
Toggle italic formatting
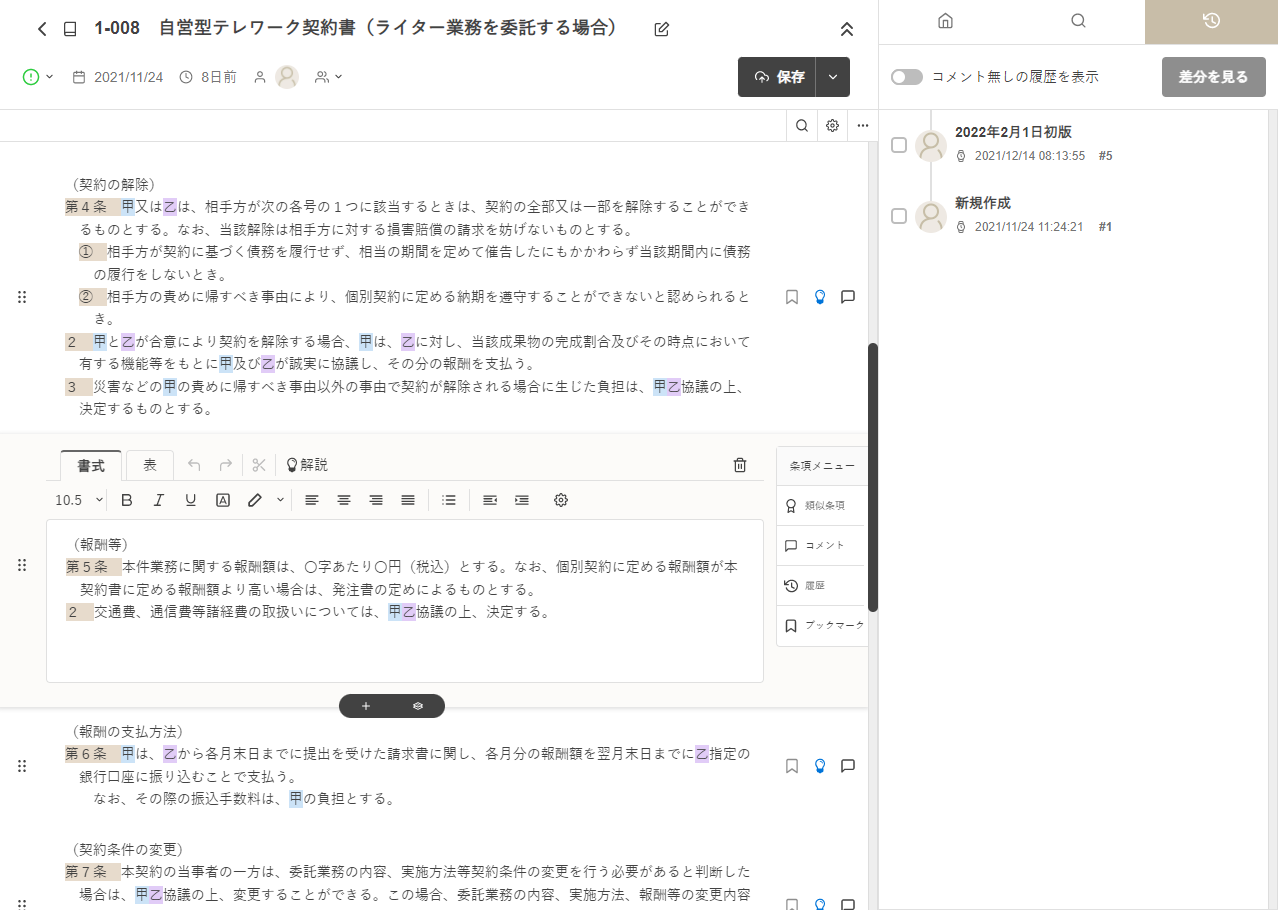tap(158, 500)
